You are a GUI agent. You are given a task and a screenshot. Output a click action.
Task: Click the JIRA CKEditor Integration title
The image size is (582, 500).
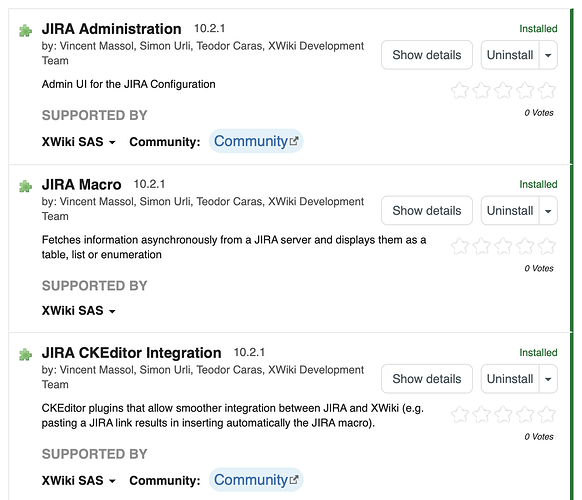pos(131,353)
